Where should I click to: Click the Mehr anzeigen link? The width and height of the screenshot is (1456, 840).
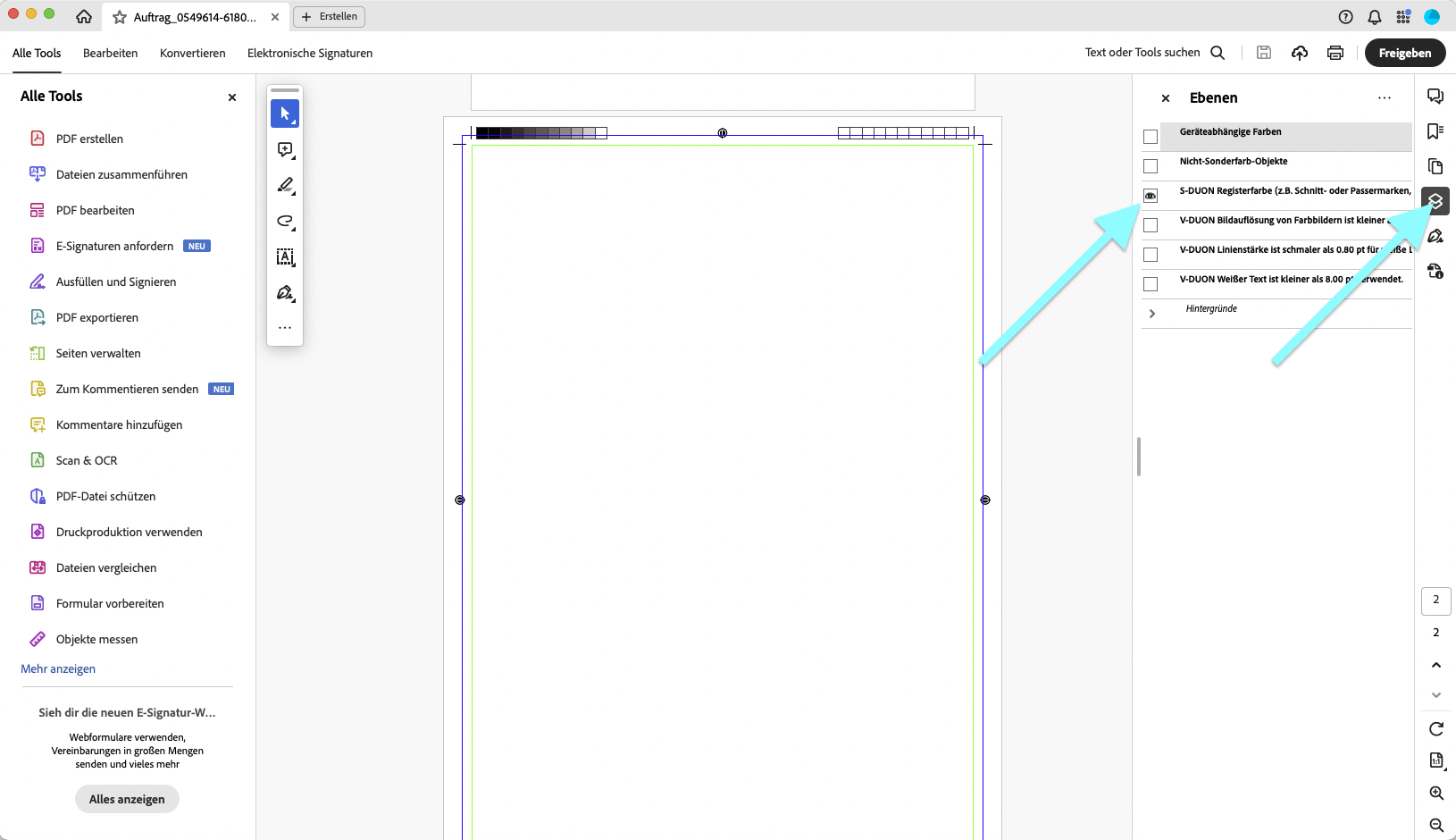click(58, 668)
